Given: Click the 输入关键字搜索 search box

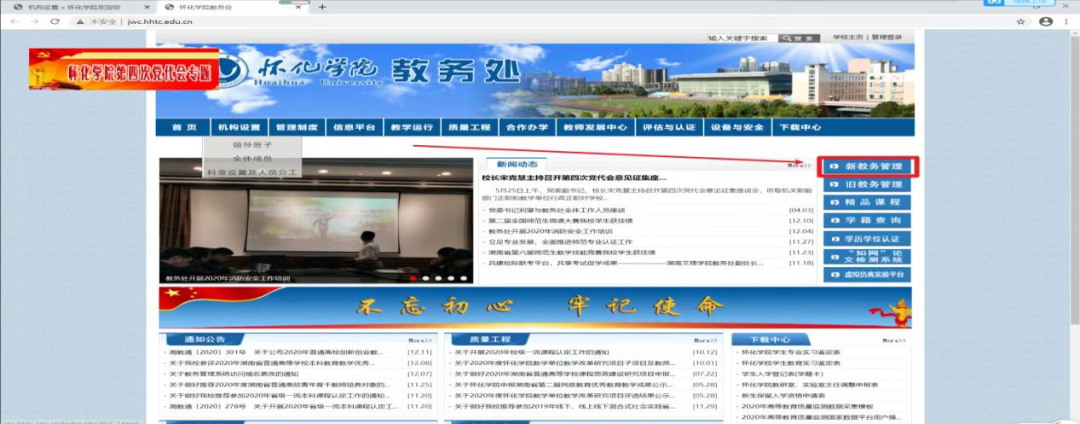Looking at the screenshot, I should click(742, 38).
